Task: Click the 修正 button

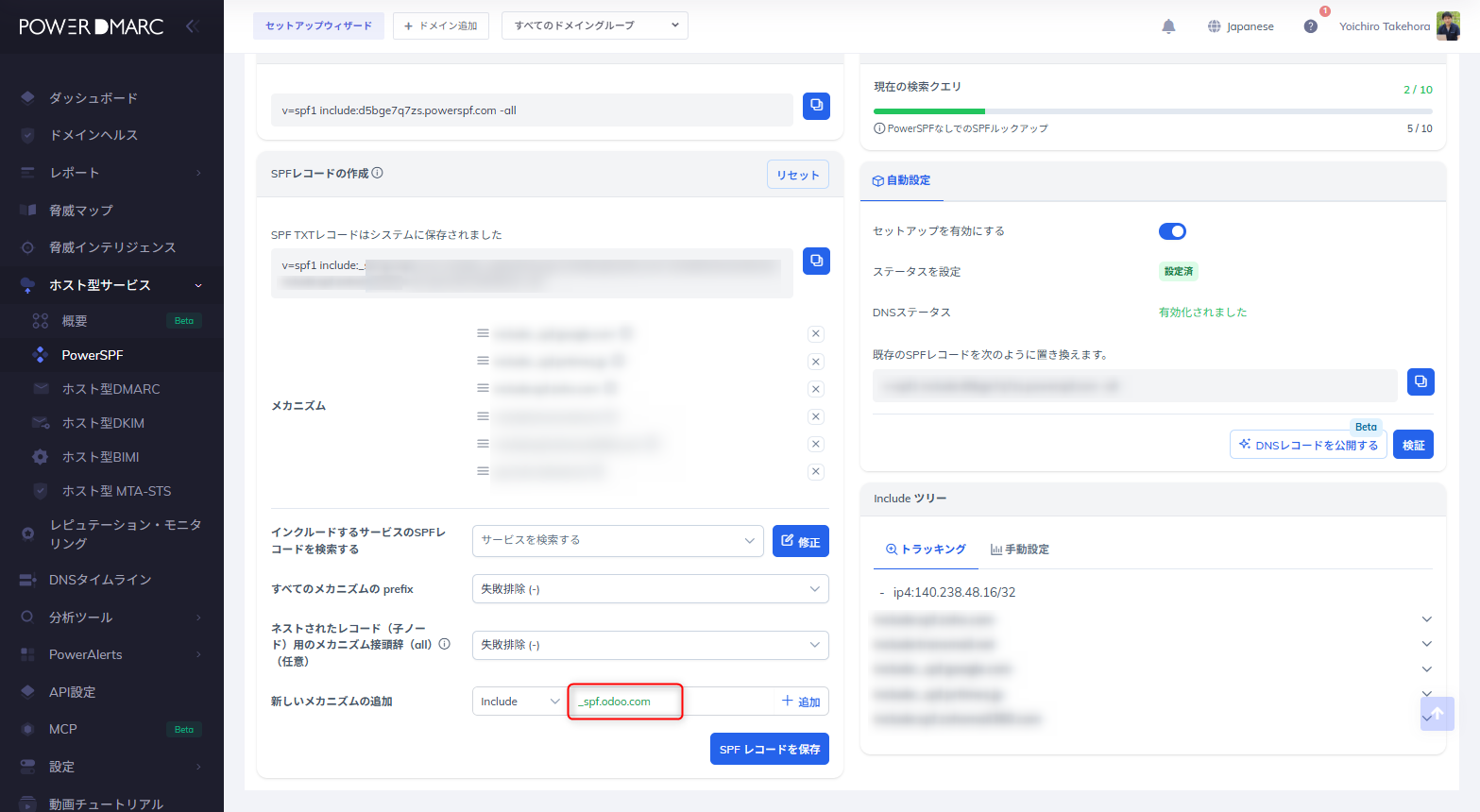Action: [801, 541]
